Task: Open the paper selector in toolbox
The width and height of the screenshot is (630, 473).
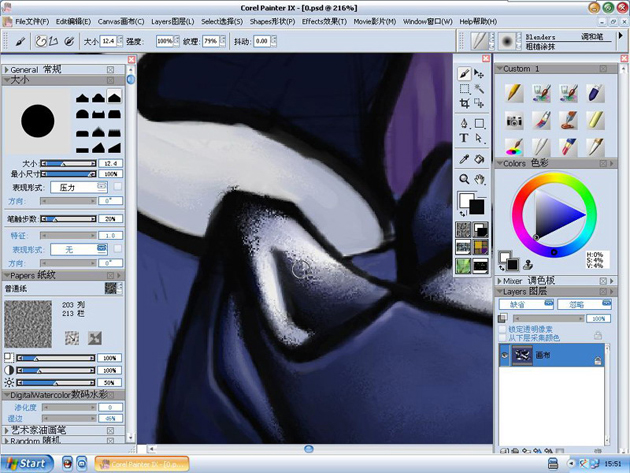Action: [x=463, y=230]
